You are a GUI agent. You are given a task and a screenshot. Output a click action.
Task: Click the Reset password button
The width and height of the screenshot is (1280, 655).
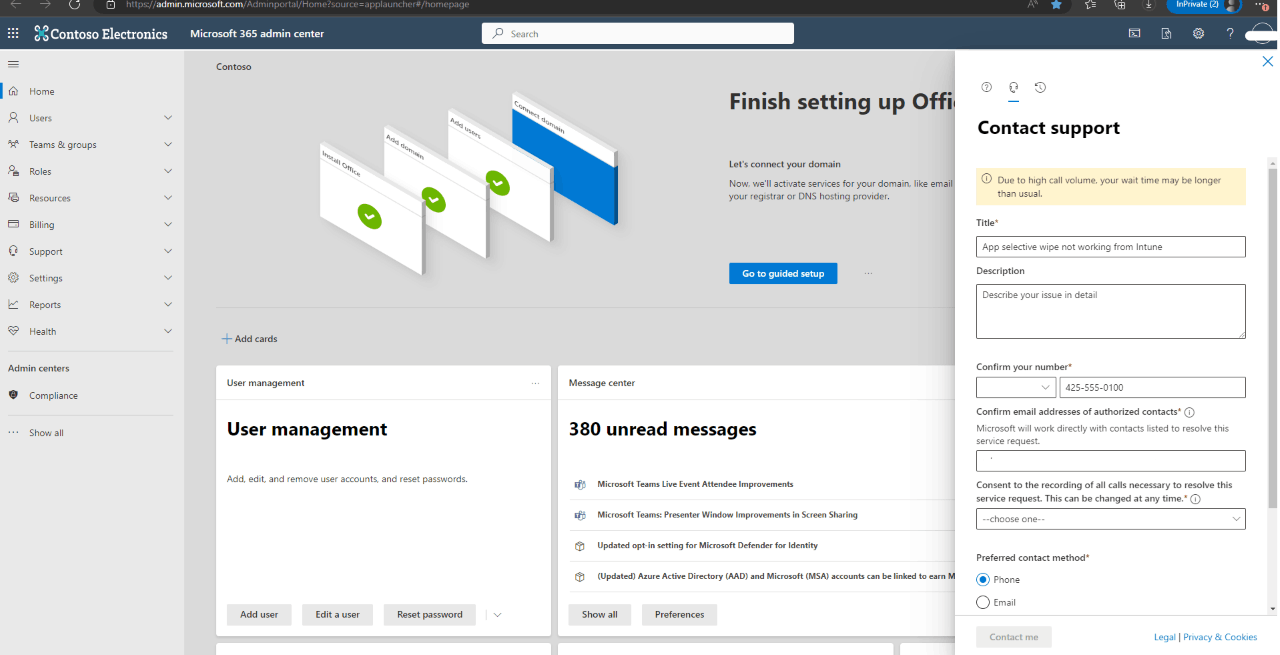[x=430, y=614]
